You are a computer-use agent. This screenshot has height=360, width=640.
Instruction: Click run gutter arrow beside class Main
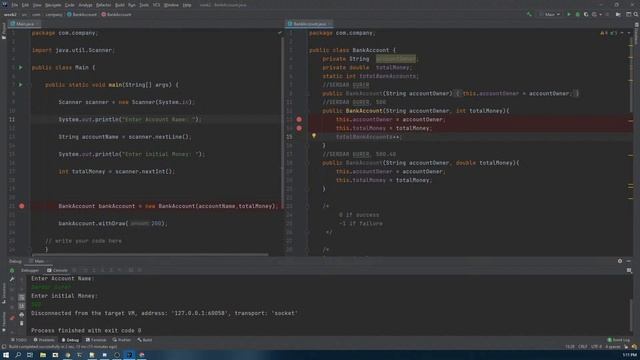[x=20, y=67]
